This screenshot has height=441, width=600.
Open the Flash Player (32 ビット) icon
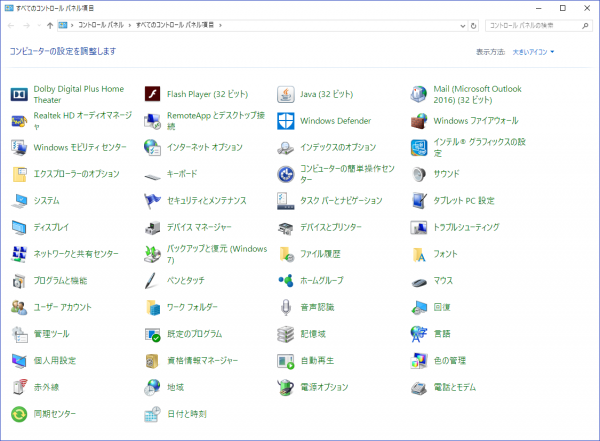152,94
